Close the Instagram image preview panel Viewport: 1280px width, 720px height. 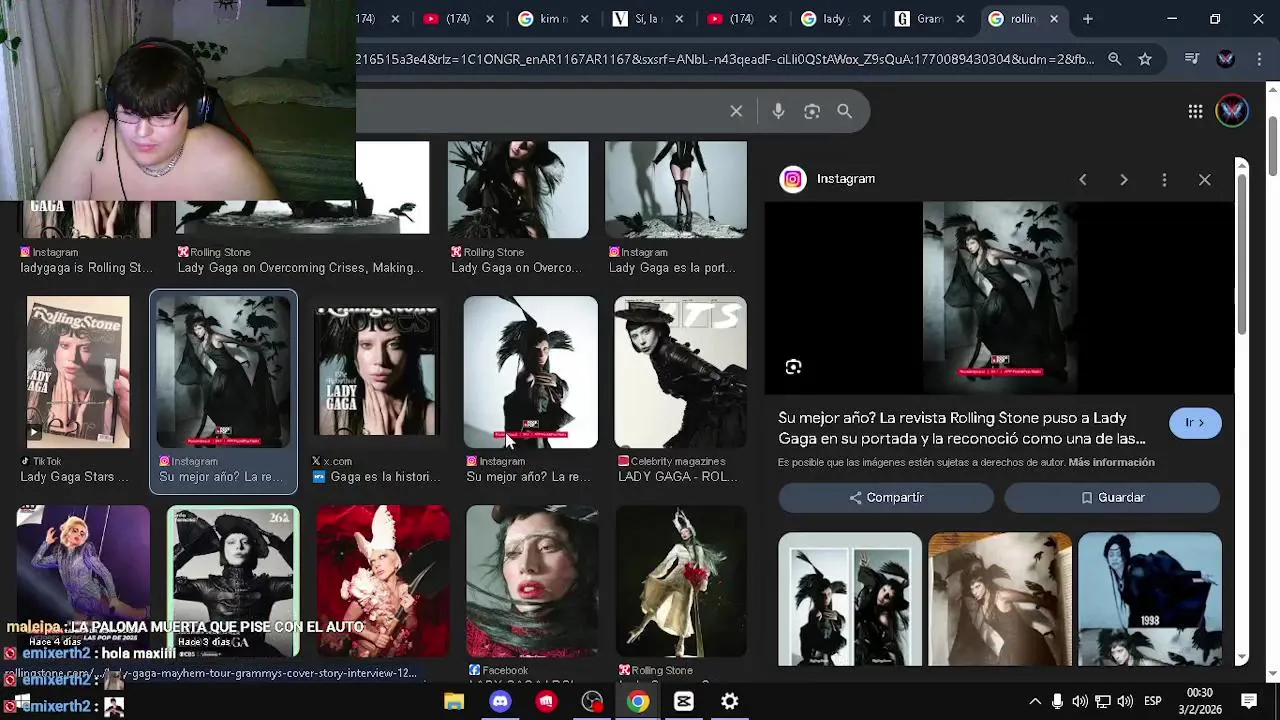point(1204,179)
